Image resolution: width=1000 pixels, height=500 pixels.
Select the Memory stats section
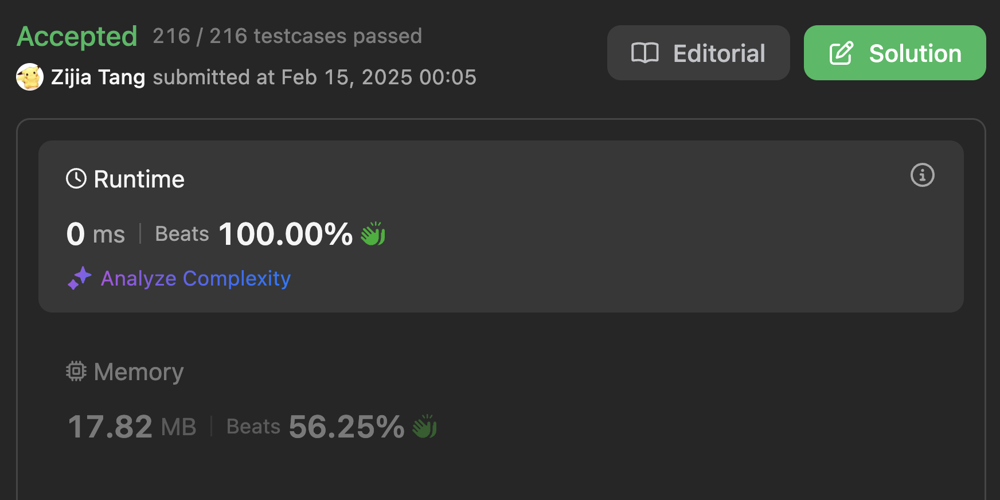500,402
